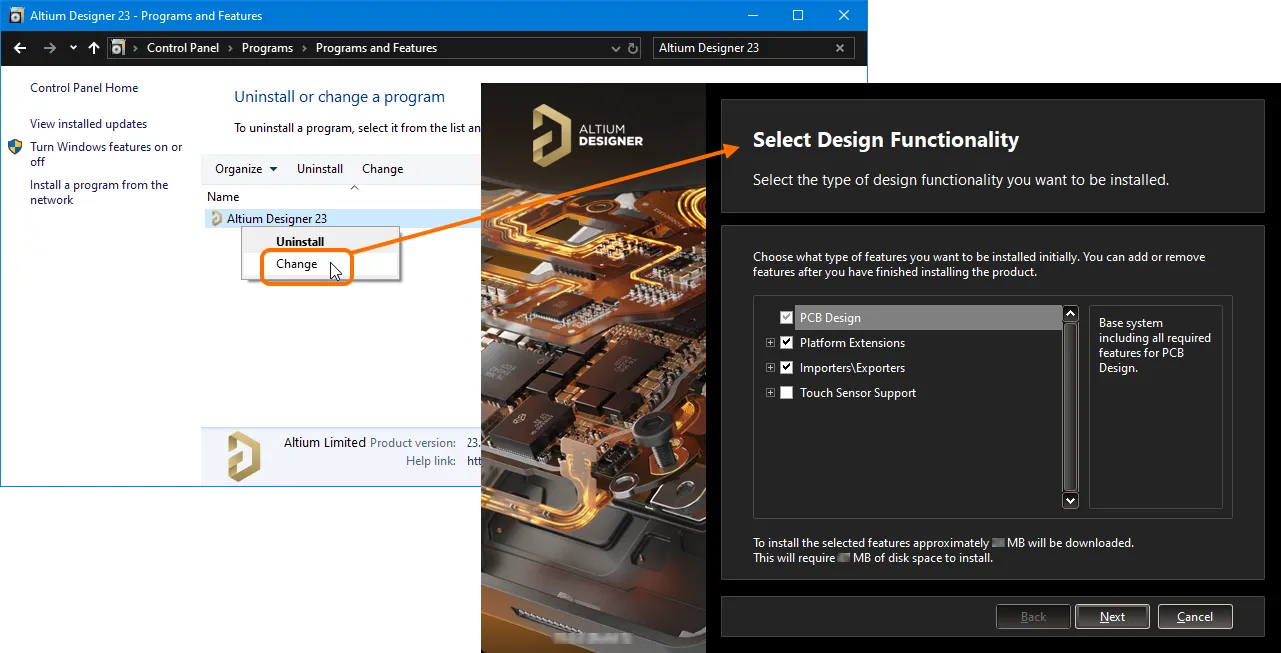The height and width of the screenshot is (653, 1281).
Task: Click the shield icon beside Turn Windows features
Action: pos(15,147)
